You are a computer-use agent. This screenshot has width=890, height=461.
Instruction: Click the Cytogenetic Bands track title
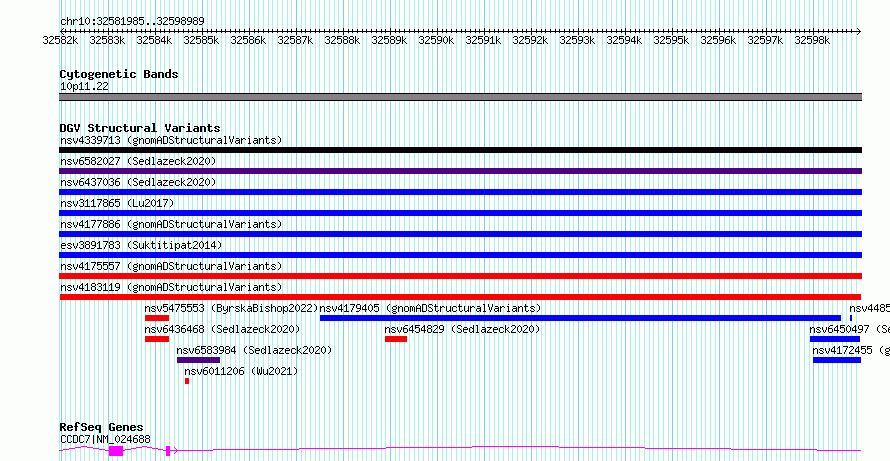click(119, 74)
